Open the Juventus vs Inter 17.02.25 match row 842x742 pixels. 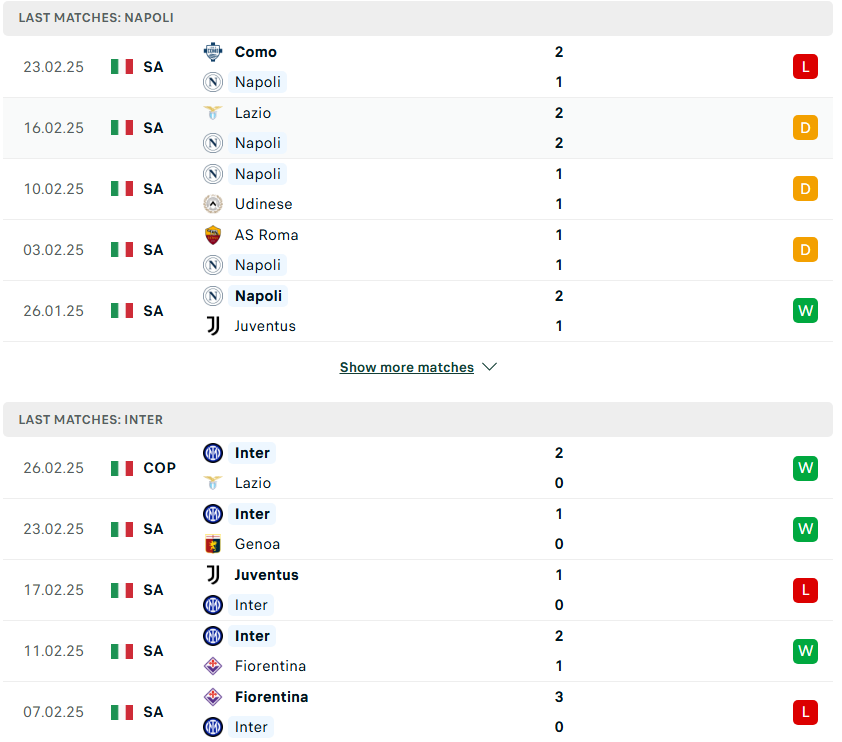click(418, 590)
